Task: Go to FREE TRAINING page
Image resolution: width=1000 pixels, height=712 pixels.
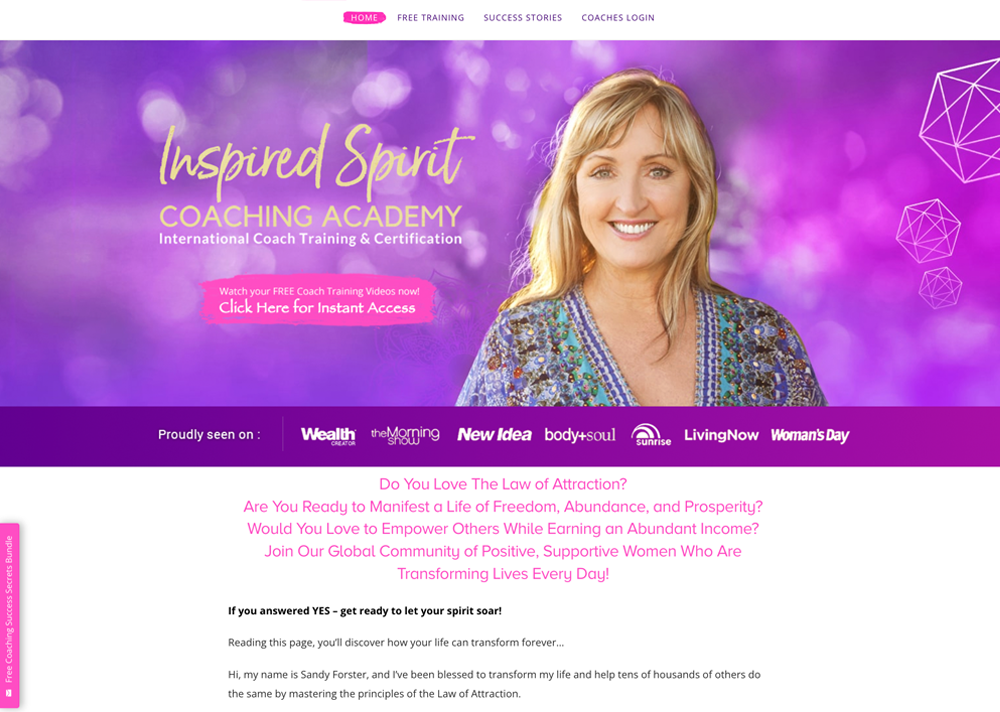Action: (430, 18)
